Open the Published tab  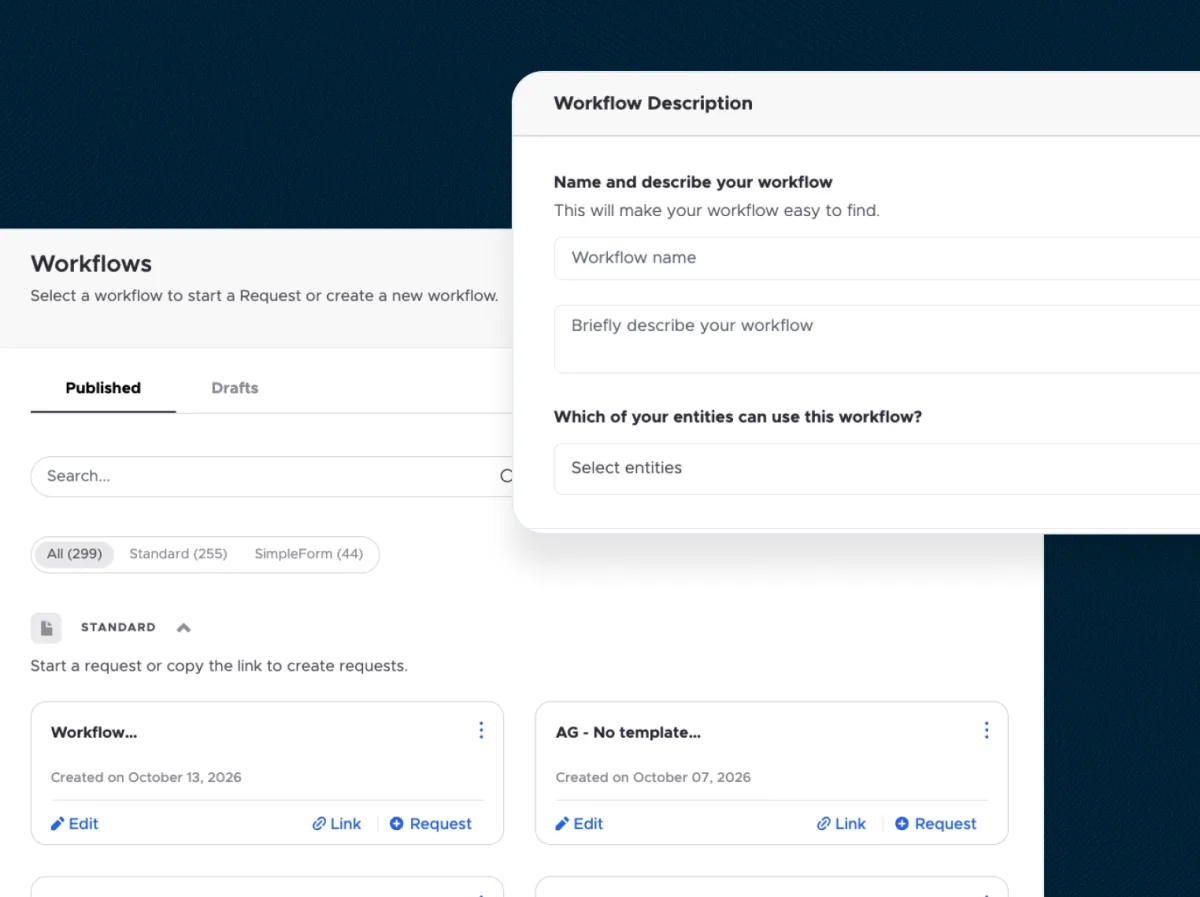[103, 388]
